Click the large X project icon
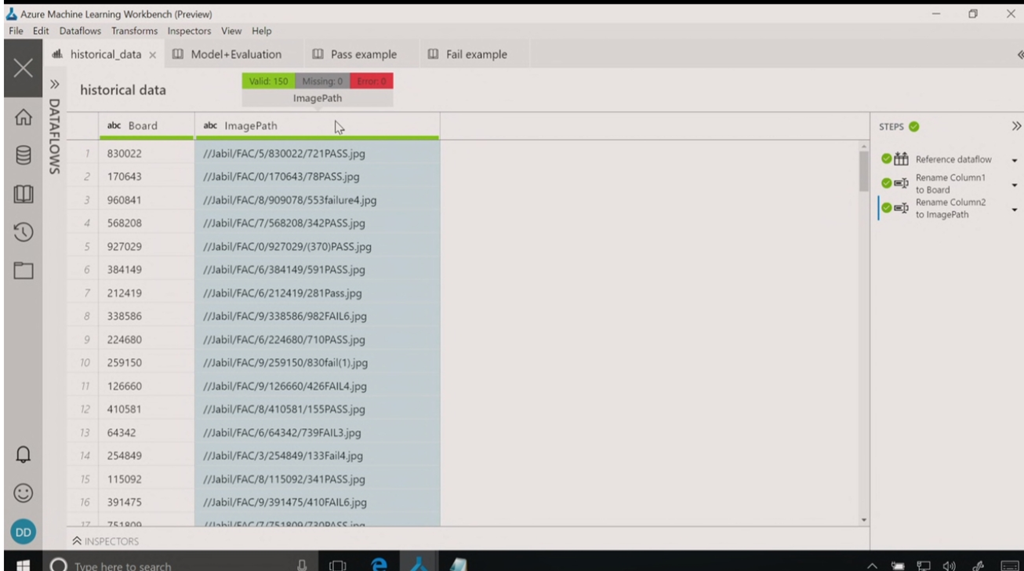The image size is (1024, 571). coord(24,68)
